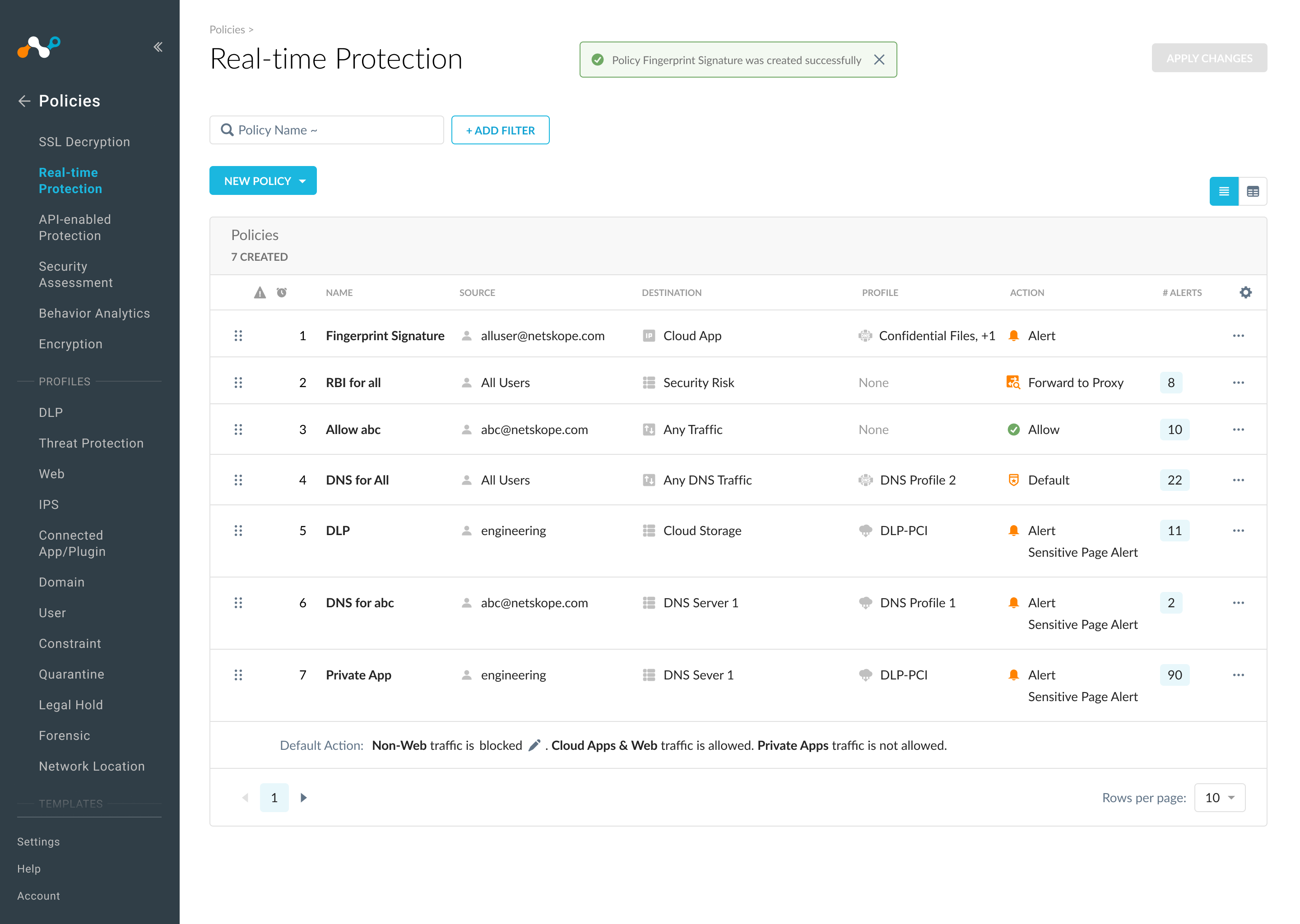The image size is (1300, 924).
Task: Click the Policy Name search field
Action: pyautogui.click(x=326, y=130)
